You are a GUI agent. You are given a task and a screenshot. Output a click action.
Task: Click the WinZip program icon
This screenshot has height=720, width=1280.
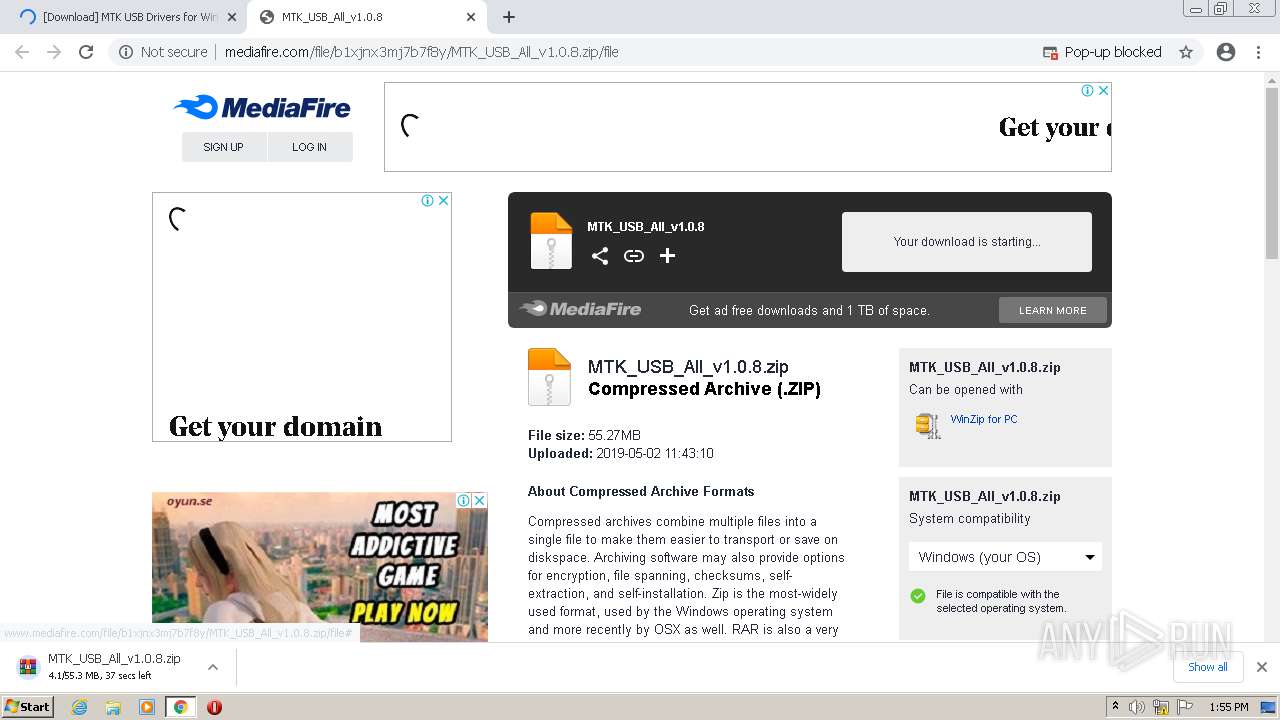(x=928, y=425)
